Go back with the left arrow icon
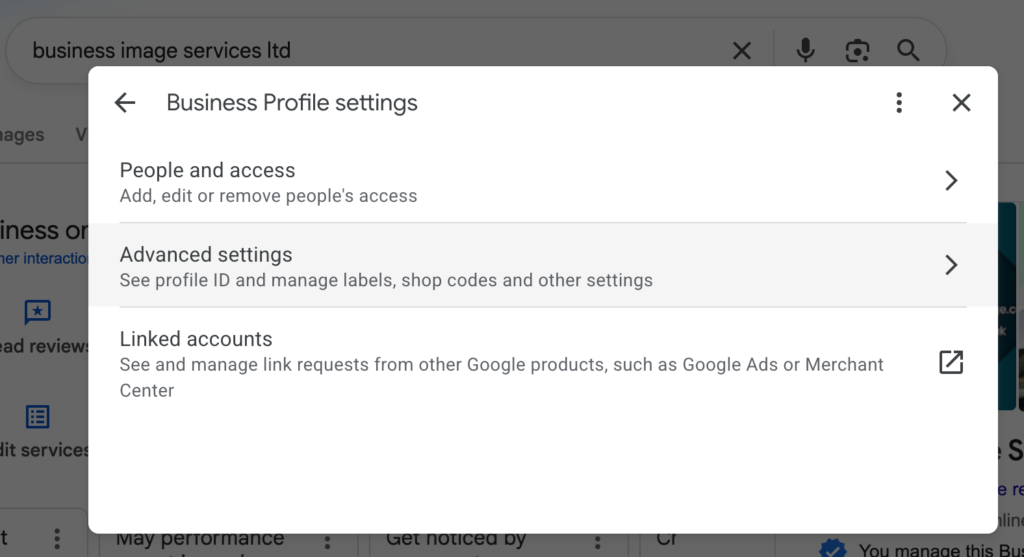This screenshot has height=557, width=1024. pos(125,103)
